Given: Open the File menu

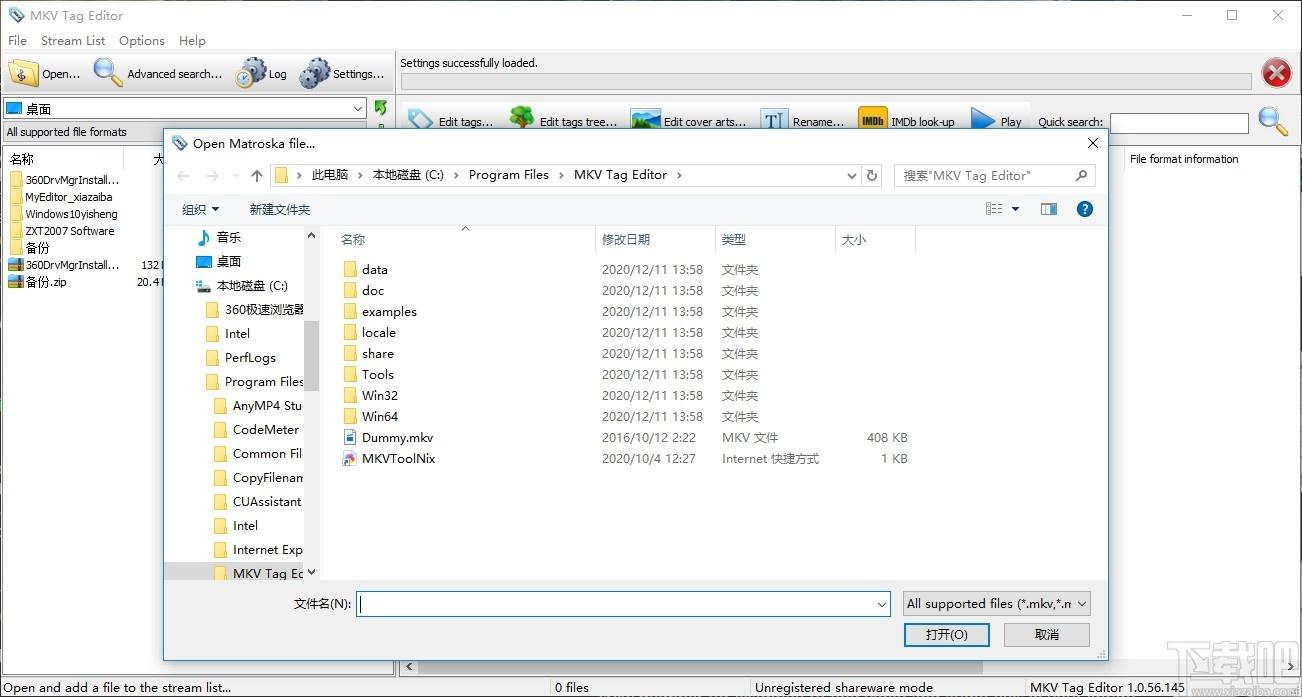Looking at the screenshot, I should 17,41.
